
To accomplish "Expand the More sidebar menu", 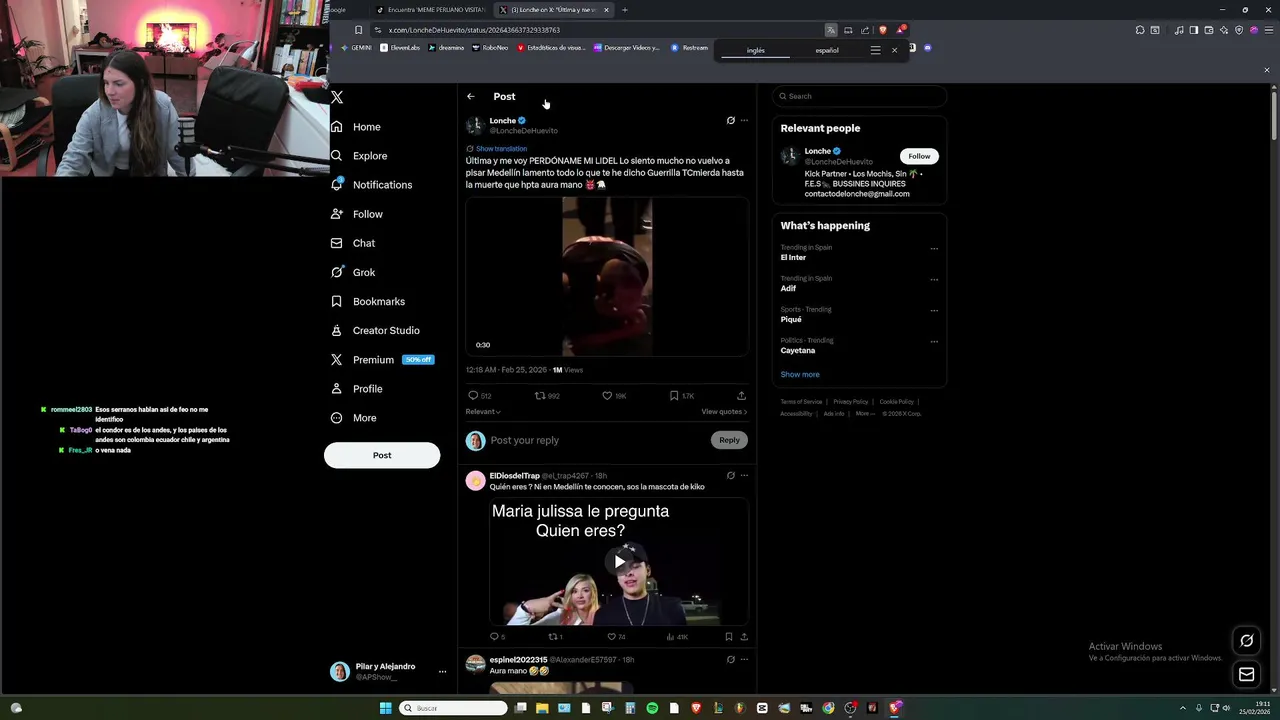I will click(354, 418).
